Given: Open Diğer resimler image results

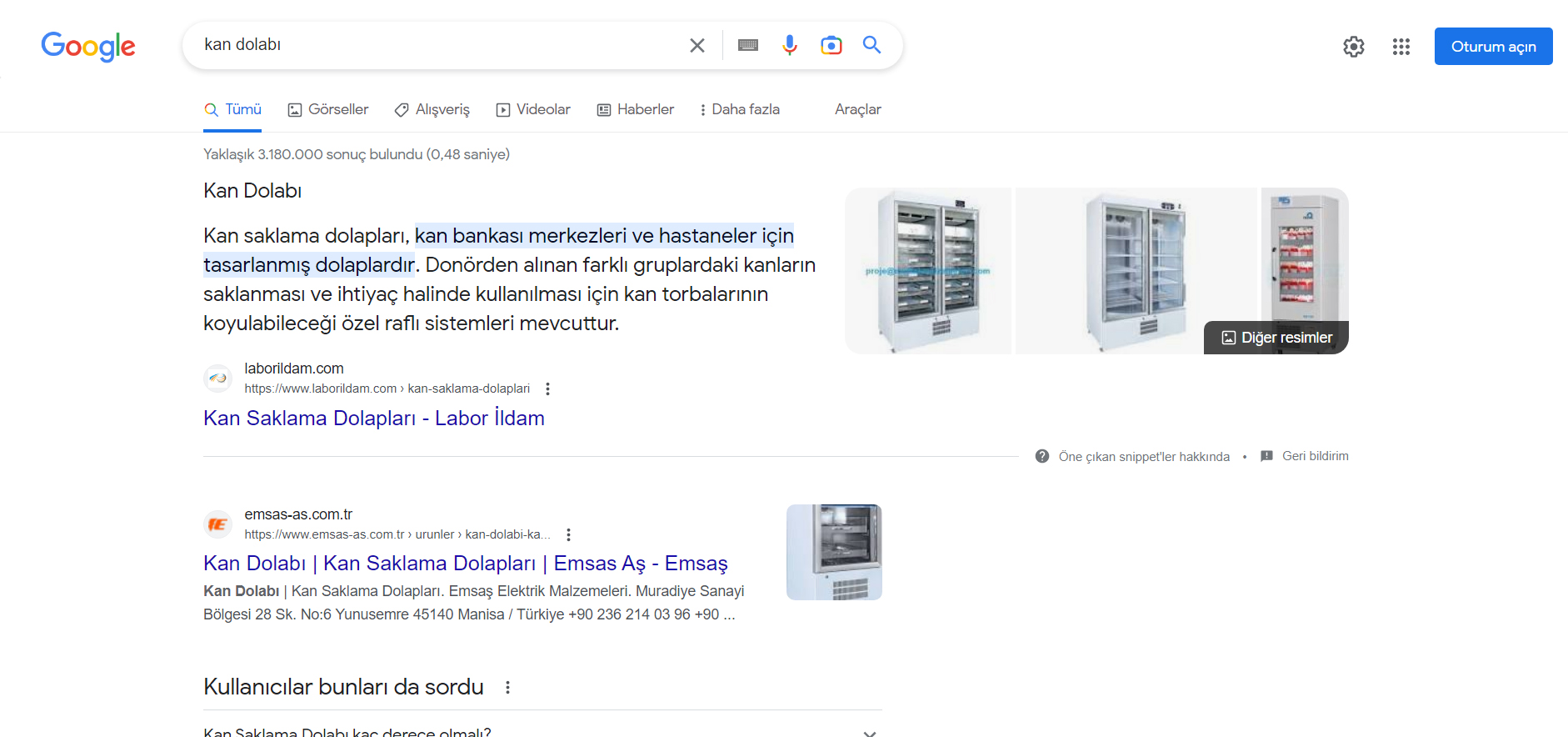Looking at the screenshot, I should [x=1276, y=338].
